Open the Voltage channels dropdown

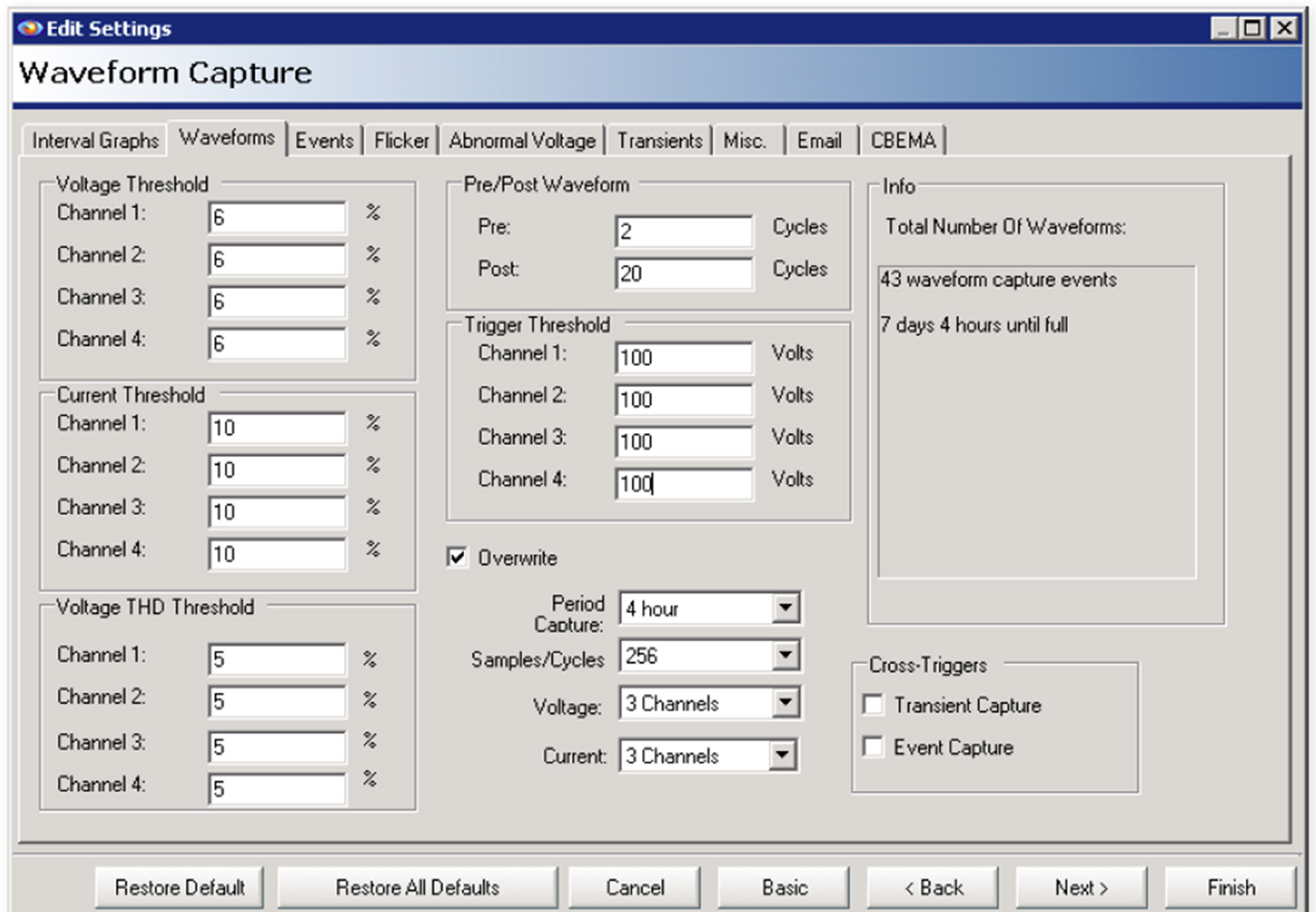pos(787,703)
